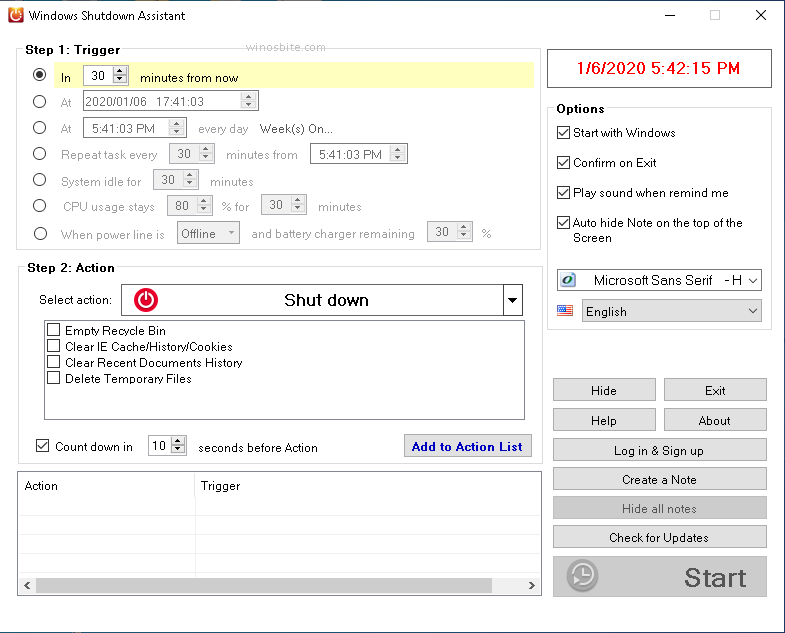Viewport: 785px width, 633px height.
Task: Toggle 'Confirm on Exit' checkbox
Action: pos(563,163)
